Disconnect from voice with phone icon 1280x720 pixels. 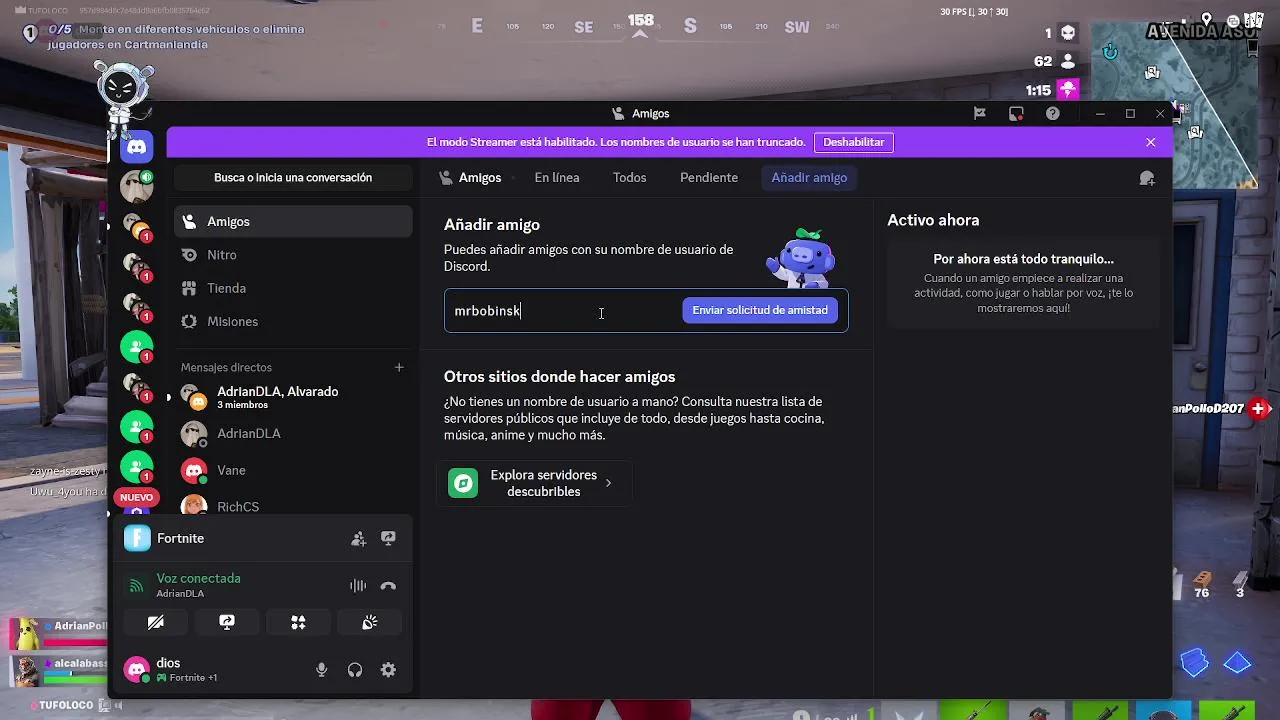(389, 586)
